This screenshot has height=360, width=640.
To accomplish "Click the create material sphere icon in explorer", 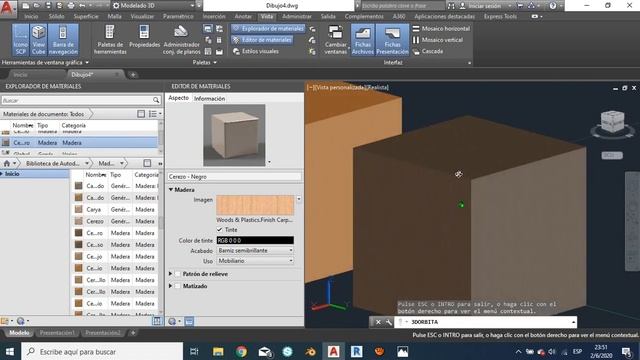I will [20, 321].
